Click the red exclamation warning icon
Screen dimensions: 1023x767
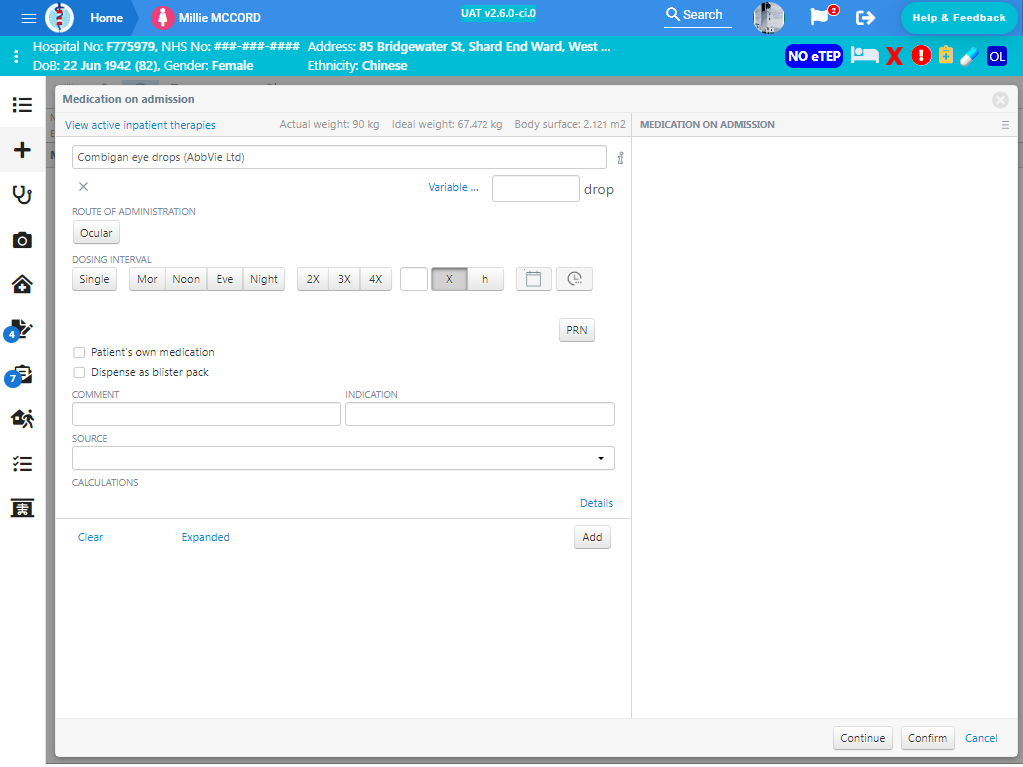coord(921,55)
